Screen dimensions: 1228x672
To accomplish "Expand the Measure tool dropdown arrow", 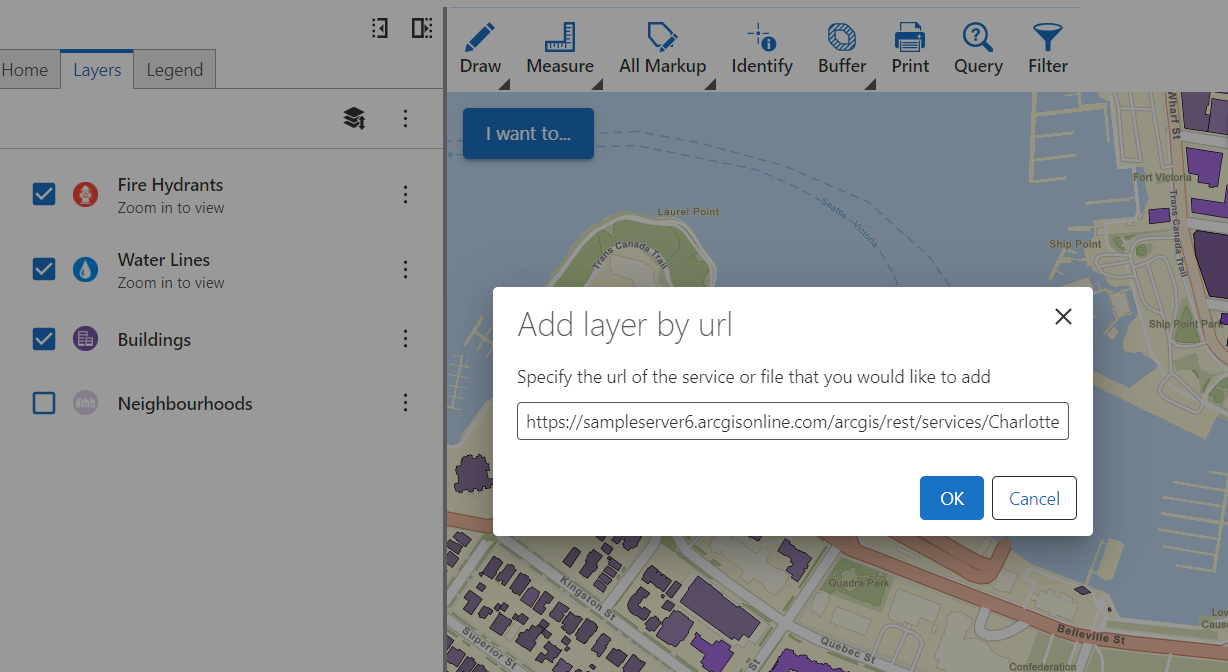I will click(x=598, y=84).
